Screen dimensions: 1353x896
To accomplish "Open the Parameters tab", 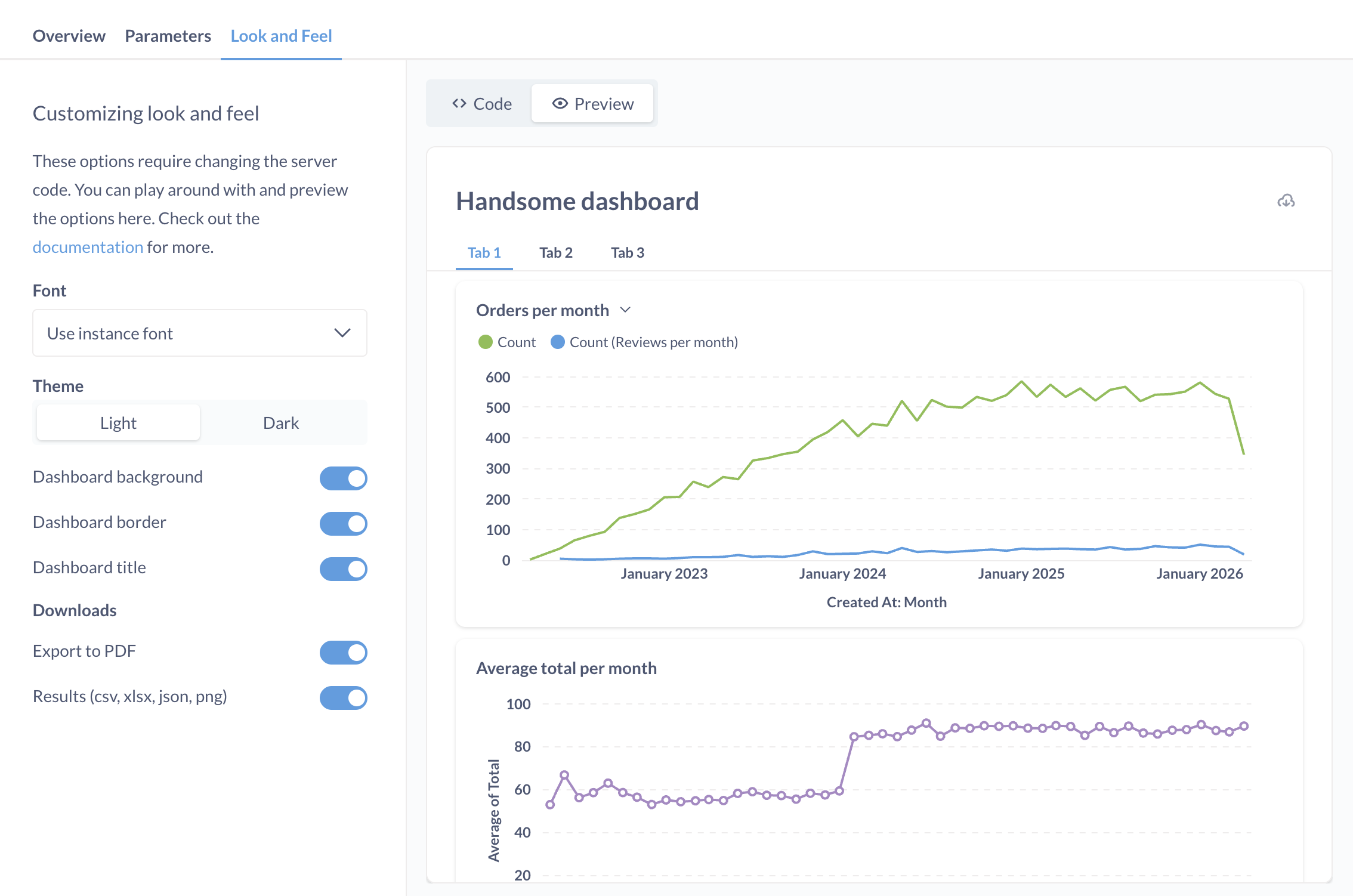I will (168, 36).
